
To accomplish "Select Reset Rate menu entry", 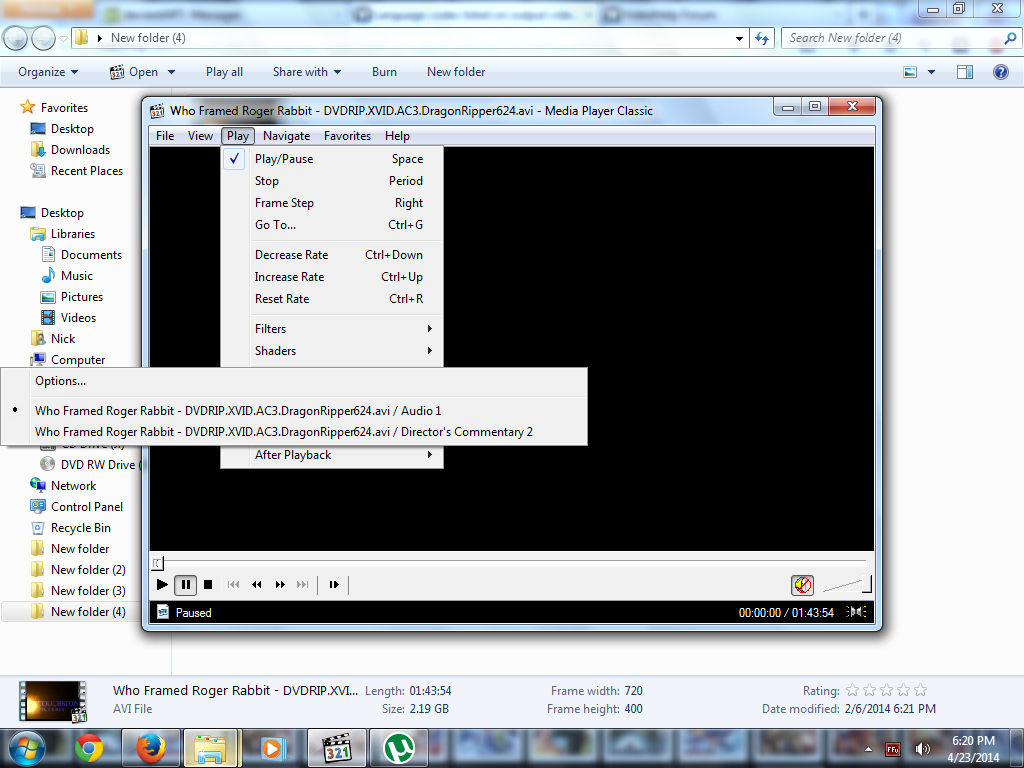I will (332, 298).
